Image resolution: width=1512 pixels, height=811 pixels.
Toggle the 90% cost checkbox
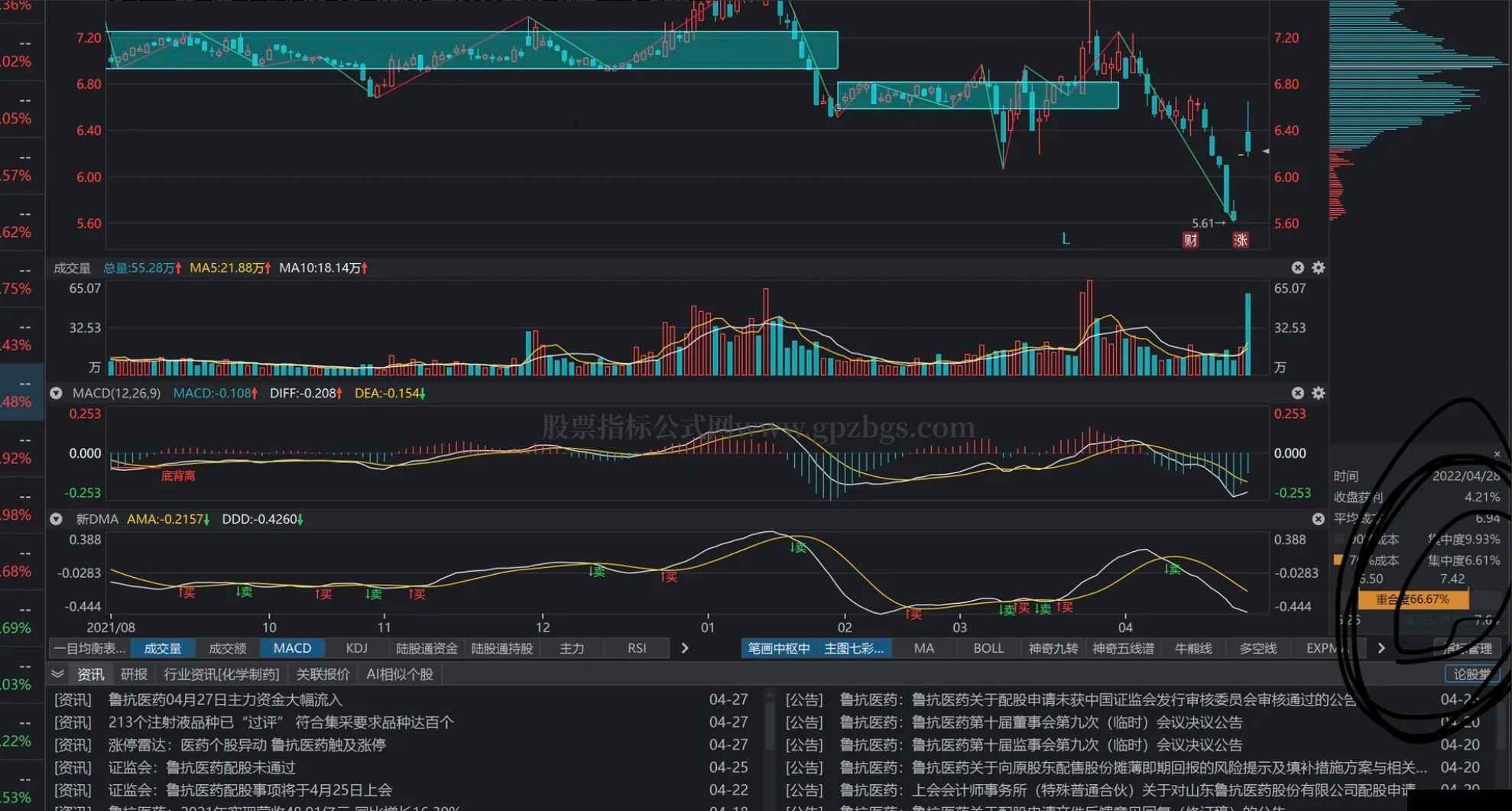pos(1338,540)
